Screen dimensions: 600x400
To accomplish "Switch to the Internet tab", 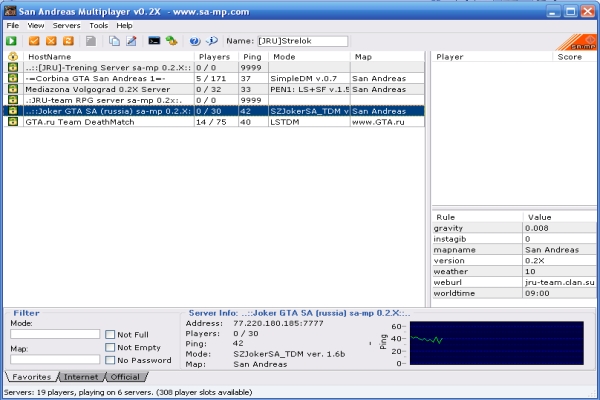I will tap(81, 377).
